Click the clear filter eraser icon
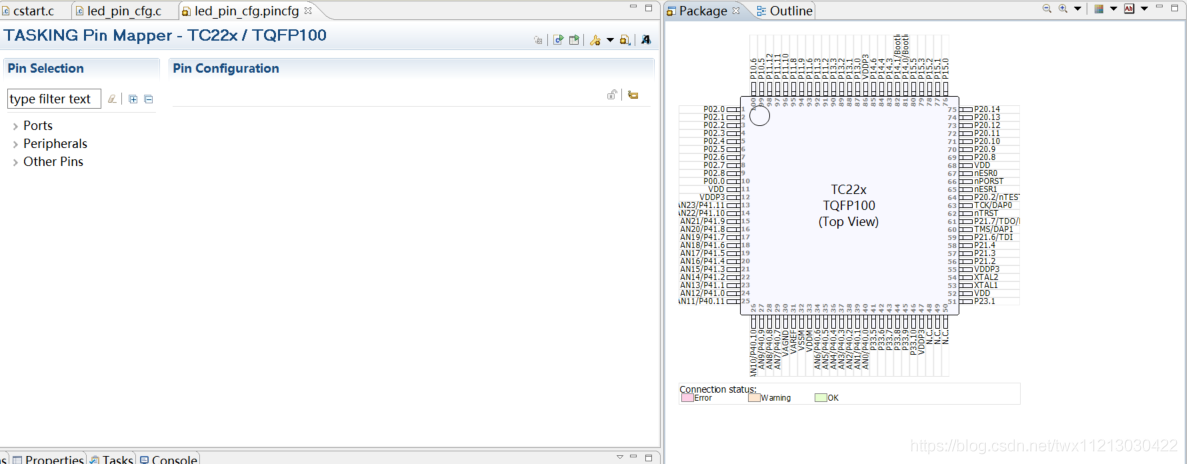Image resolution: width=1187 pixels, height=464 pixels. click(112, 98)
